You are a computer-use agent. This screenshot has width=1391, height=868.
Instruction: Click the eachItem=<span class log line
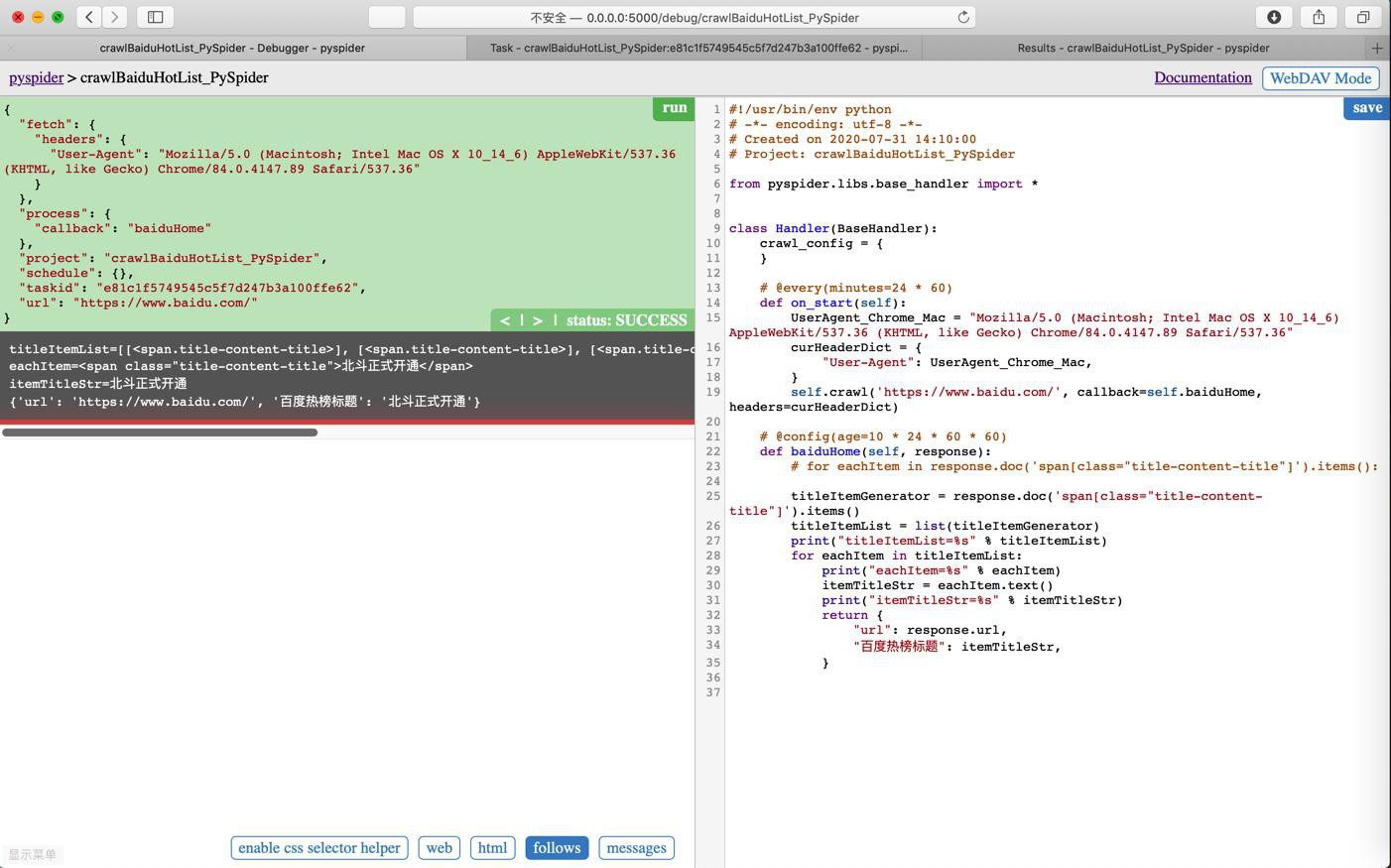coord(241,366)
